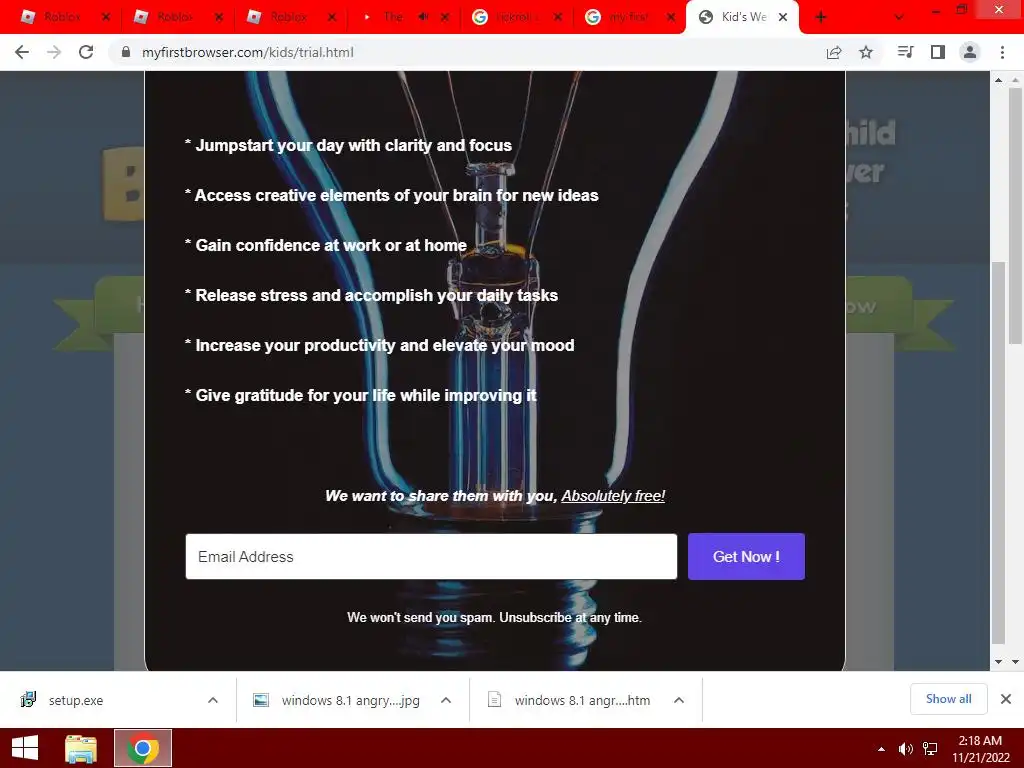
Task: Open the Chrome three-dot menu
Action: click(x=1002, y=52)
